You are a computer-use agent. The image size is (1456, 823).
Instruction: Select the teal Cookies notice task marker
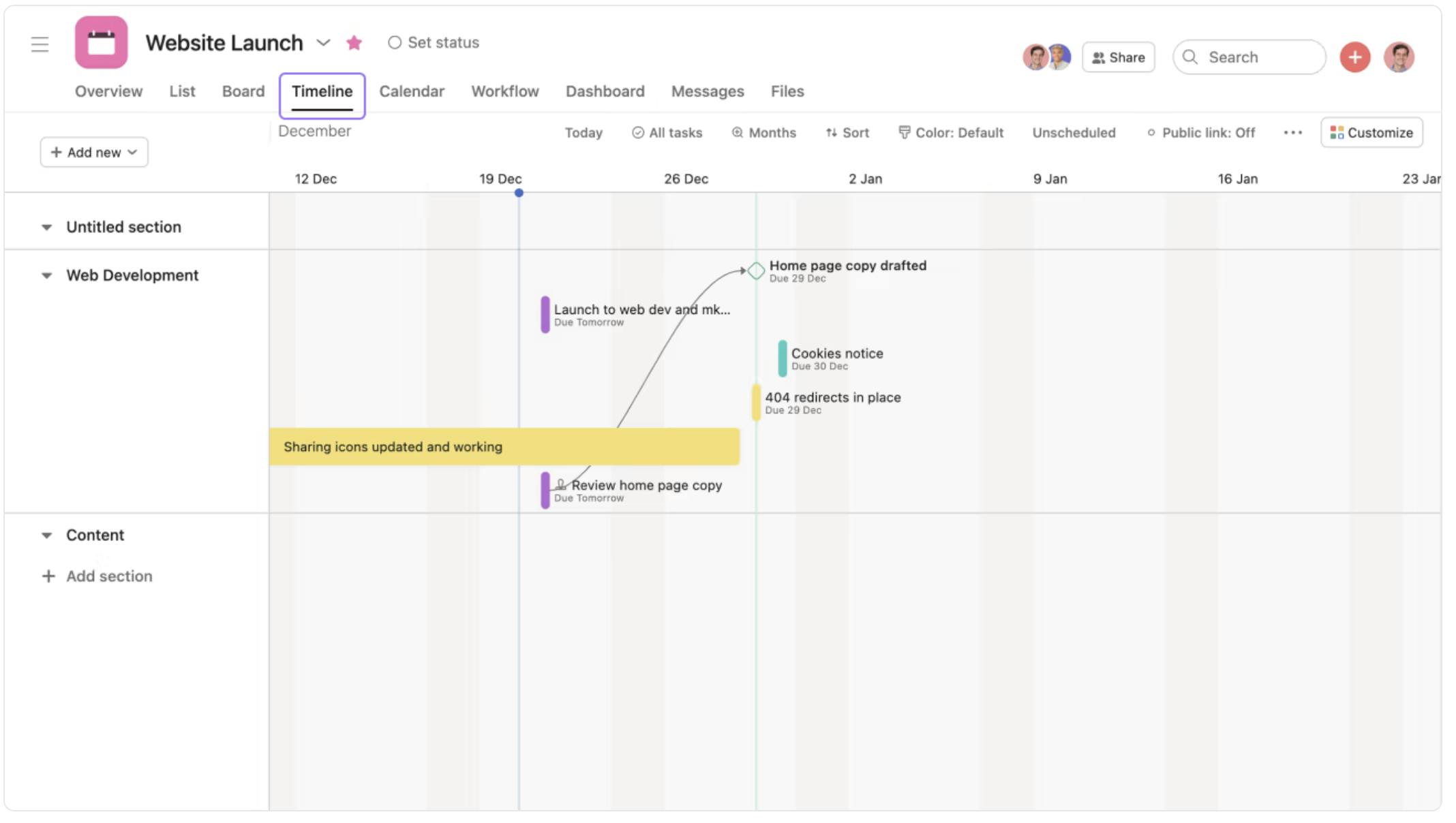783,358
